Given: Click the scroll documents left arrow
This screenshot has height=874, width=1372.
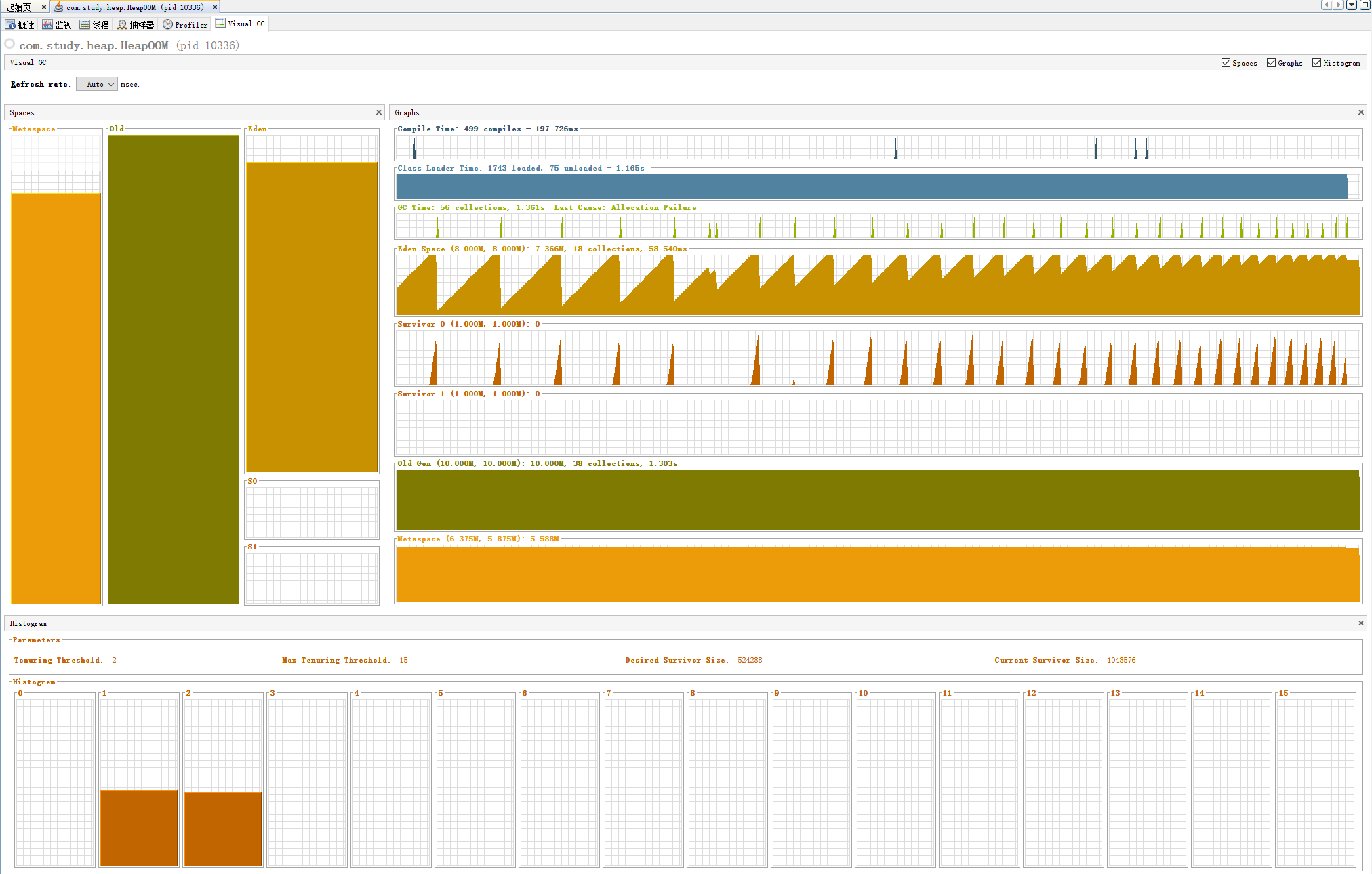Looking at the screenshot, I should click(1327, 5).
